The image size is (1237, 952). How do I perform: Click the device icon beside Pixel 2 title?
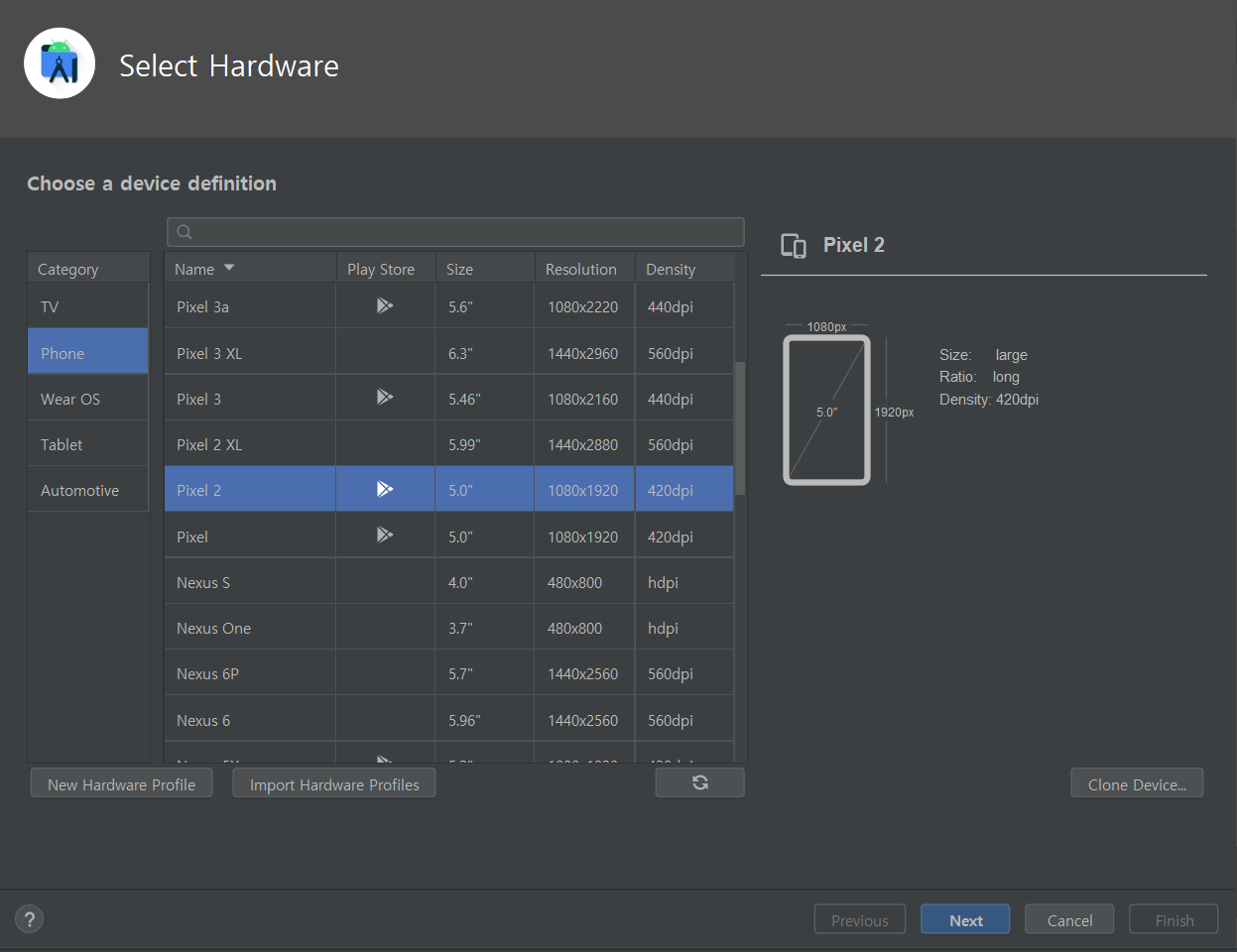[x=794, y=246]
